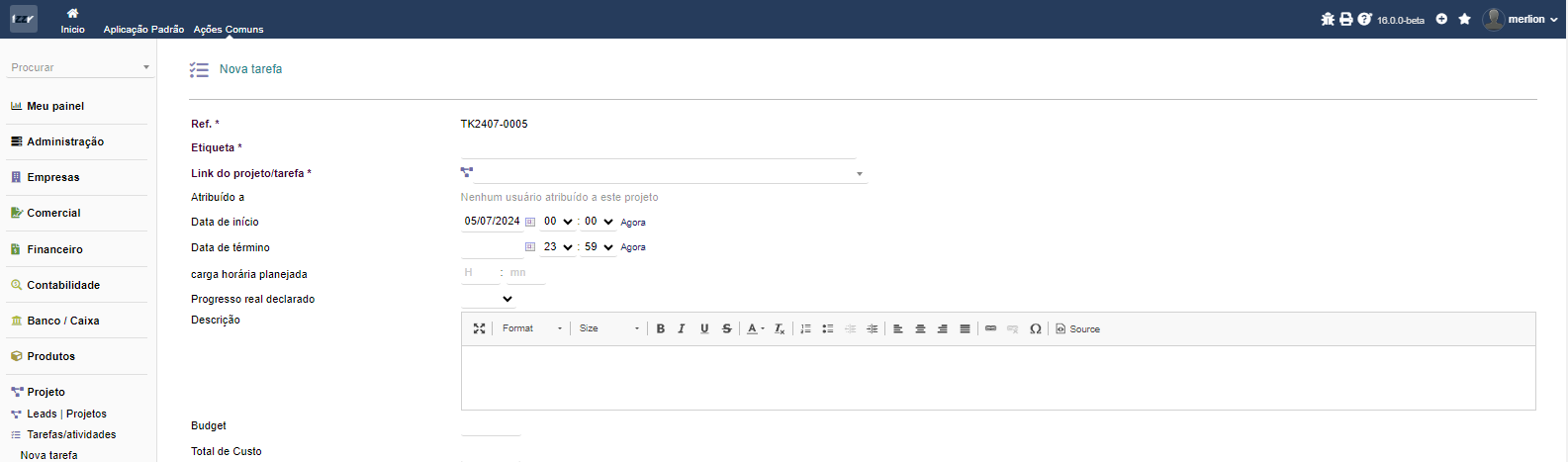Screen dimensions: 1568x462
Task: Open the Financeiro sidebar menu
Action: tap(54, 249)
